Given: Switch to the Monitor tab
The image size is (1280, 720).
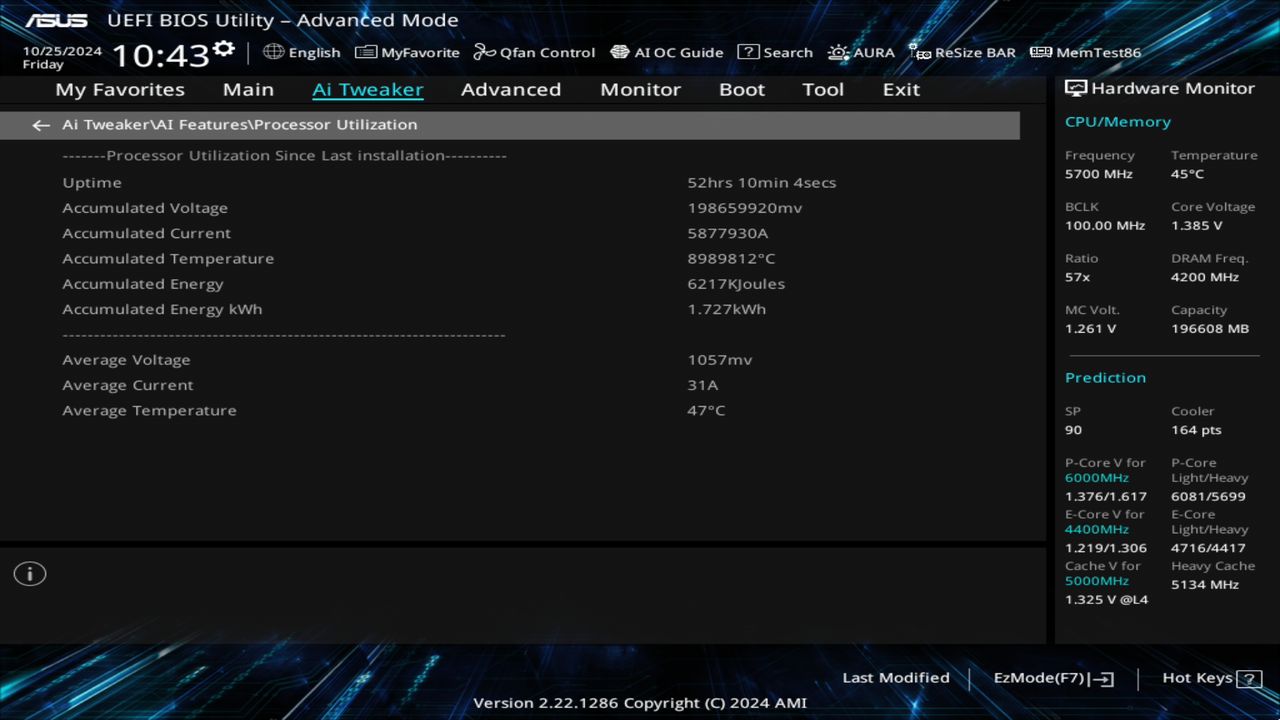Looking at the screenshot, I should pos(640,89).
